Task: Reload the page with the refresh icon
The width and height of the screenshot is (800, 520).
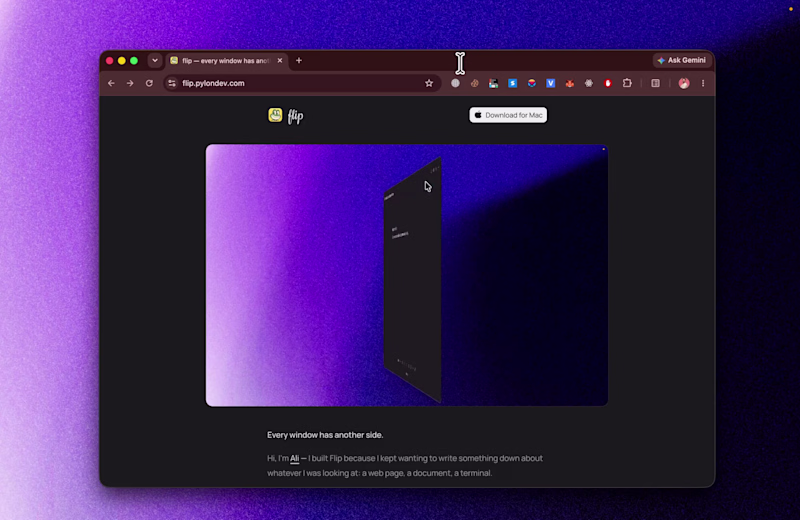Action: (149, 83)
